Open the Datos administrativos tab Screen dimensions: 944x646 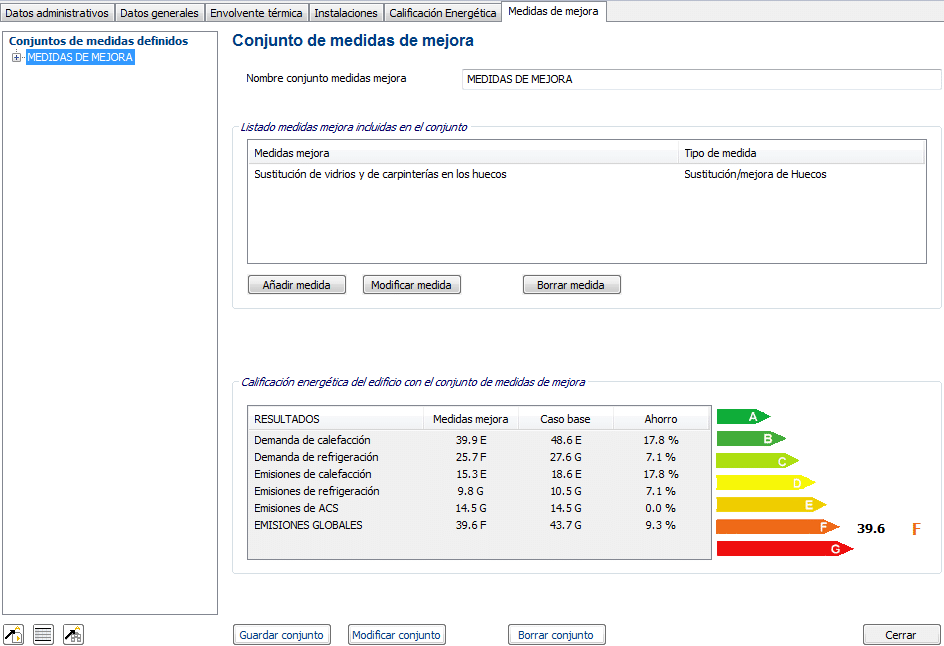[58, 13]
